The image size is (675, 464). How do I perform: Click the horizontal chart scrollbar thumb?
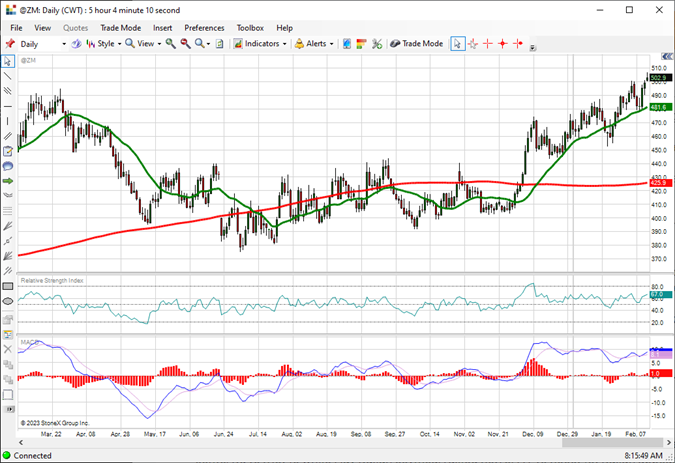click(x=612, y=442)
